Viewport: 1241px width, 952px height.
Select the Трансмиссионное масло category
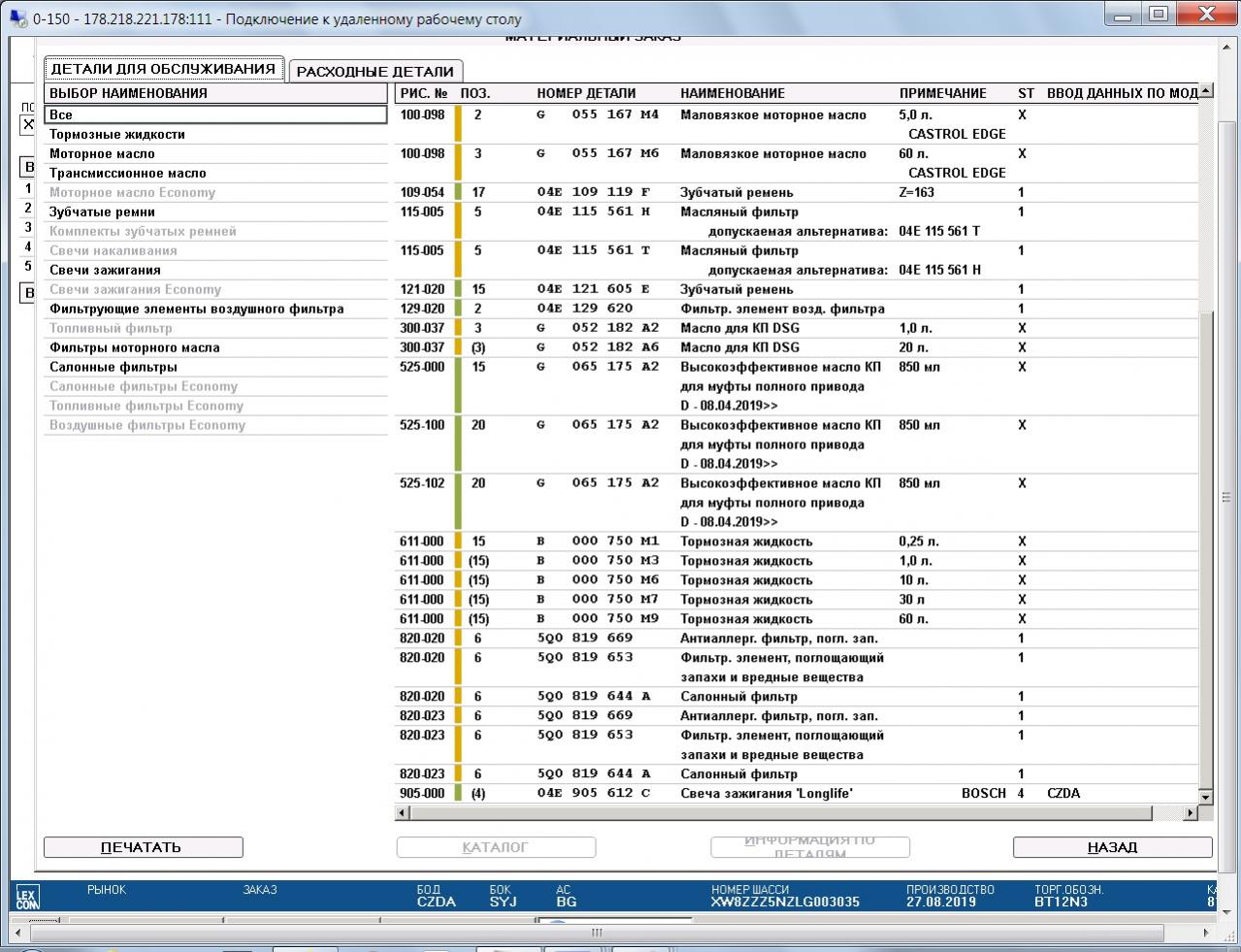click(x=215, y=173)
